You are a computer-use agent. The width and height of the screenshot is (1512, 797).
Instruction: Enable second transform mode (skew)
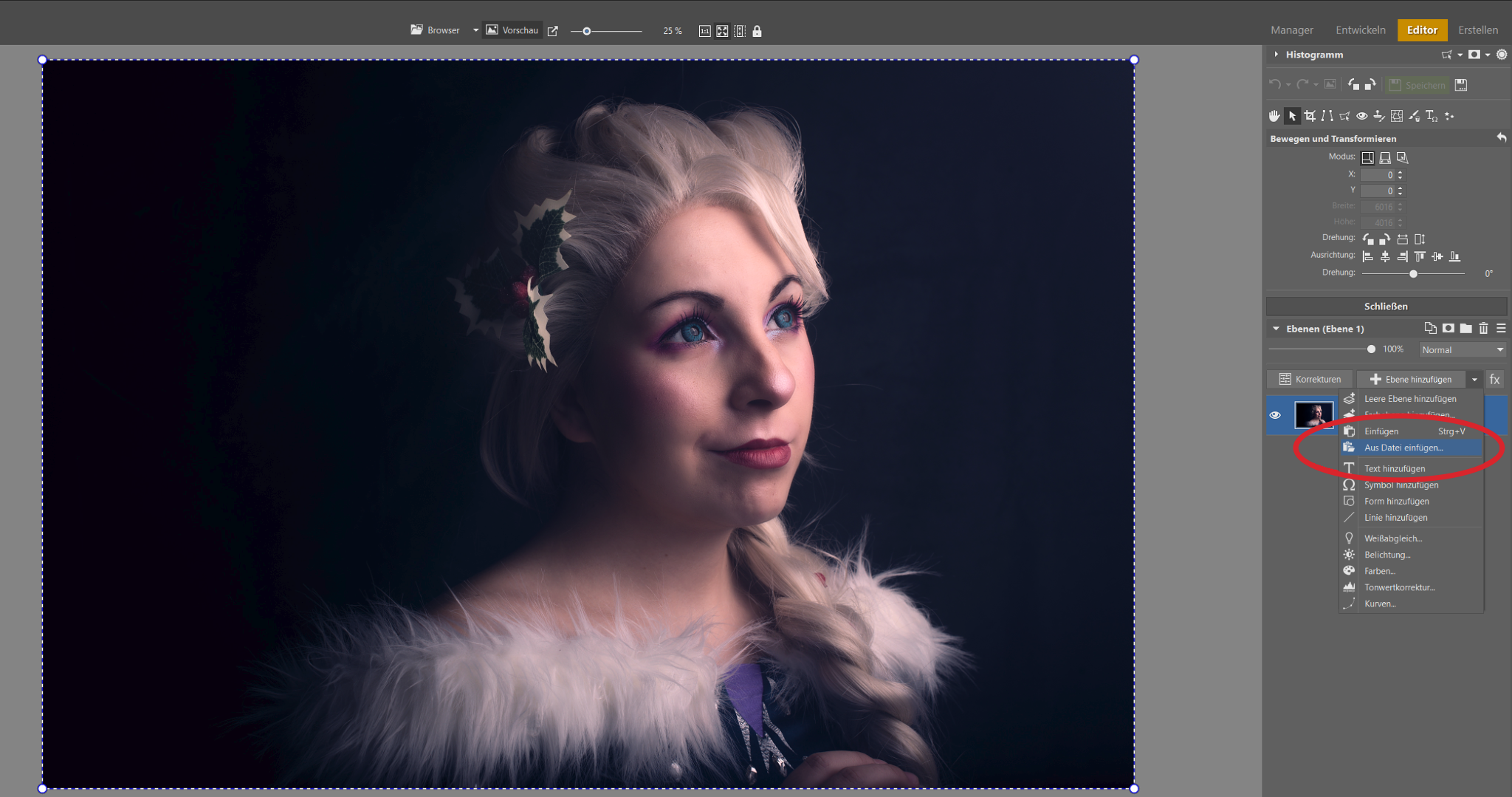(x=1385, y=157)
